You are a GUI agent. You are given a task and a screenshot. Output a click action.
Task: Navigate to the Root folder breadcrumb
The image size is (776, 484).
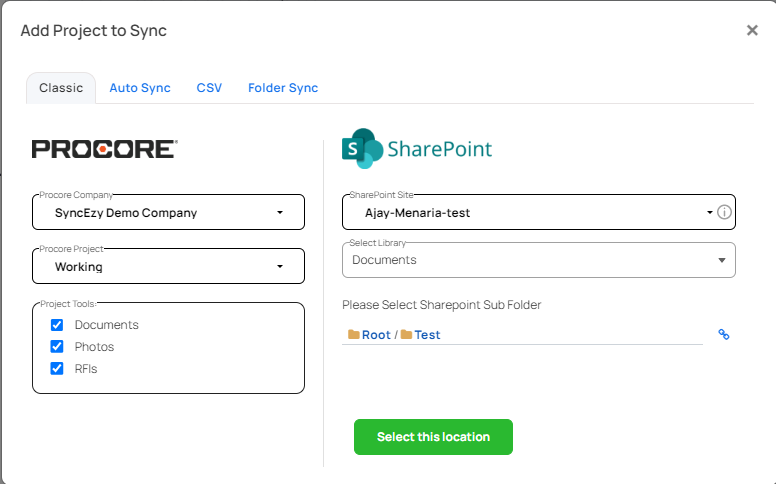click(x=376, y=335)
